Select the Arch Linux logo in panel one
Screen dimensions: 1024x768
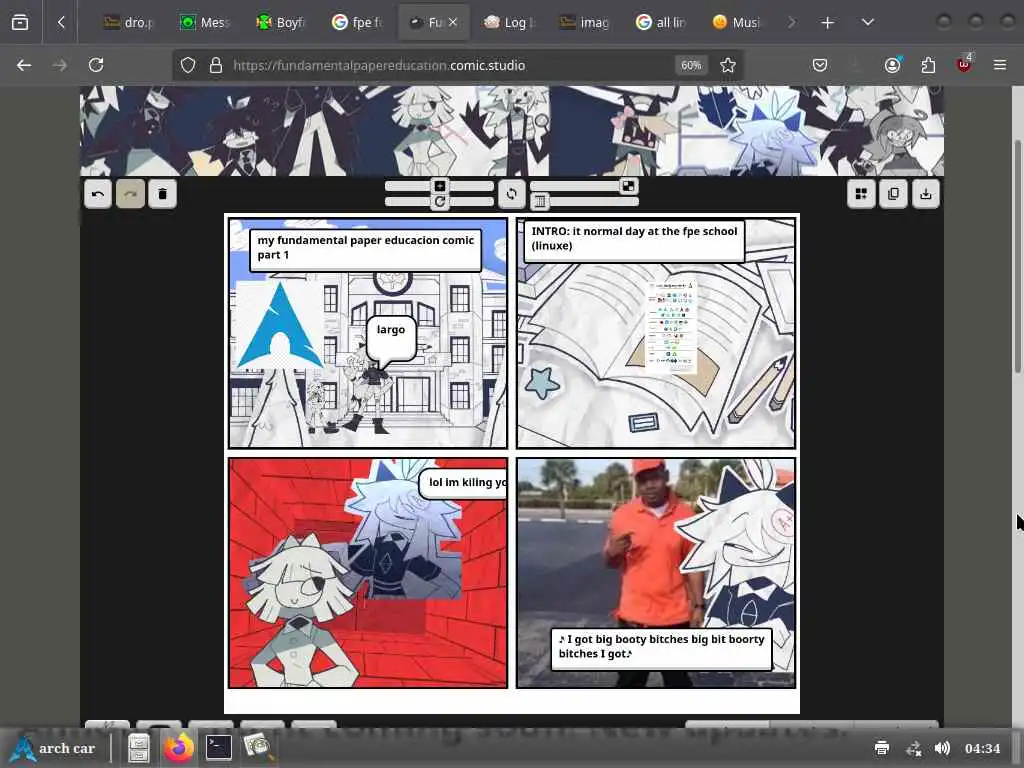coord(280,325)
